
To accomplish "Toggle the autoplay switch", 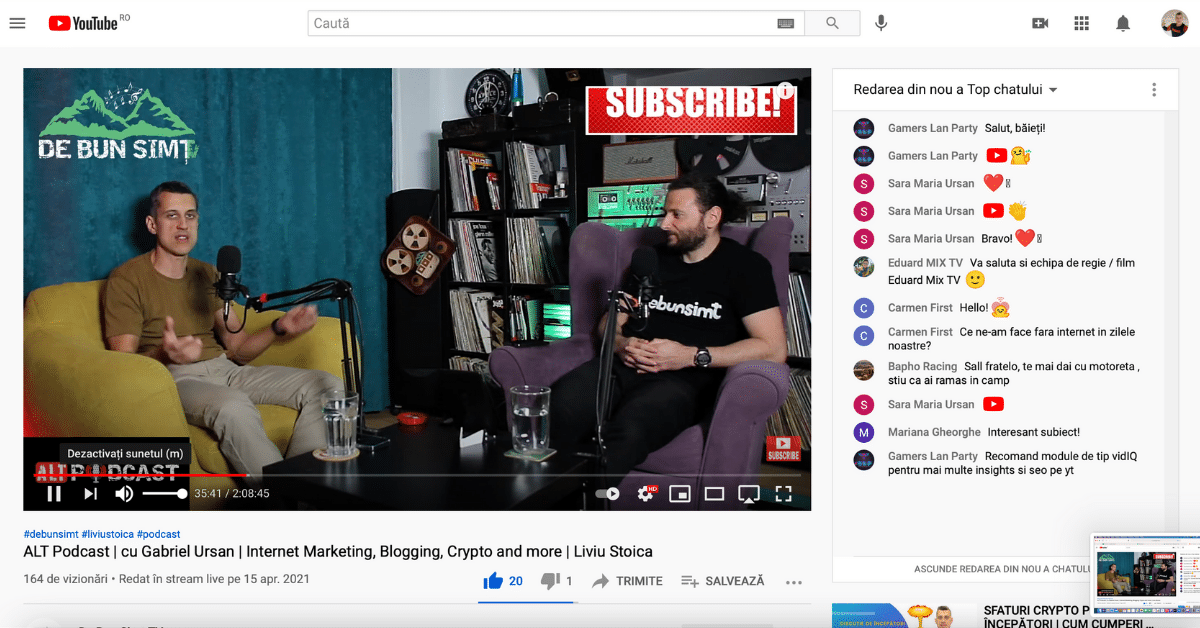I will coord(607,493).
